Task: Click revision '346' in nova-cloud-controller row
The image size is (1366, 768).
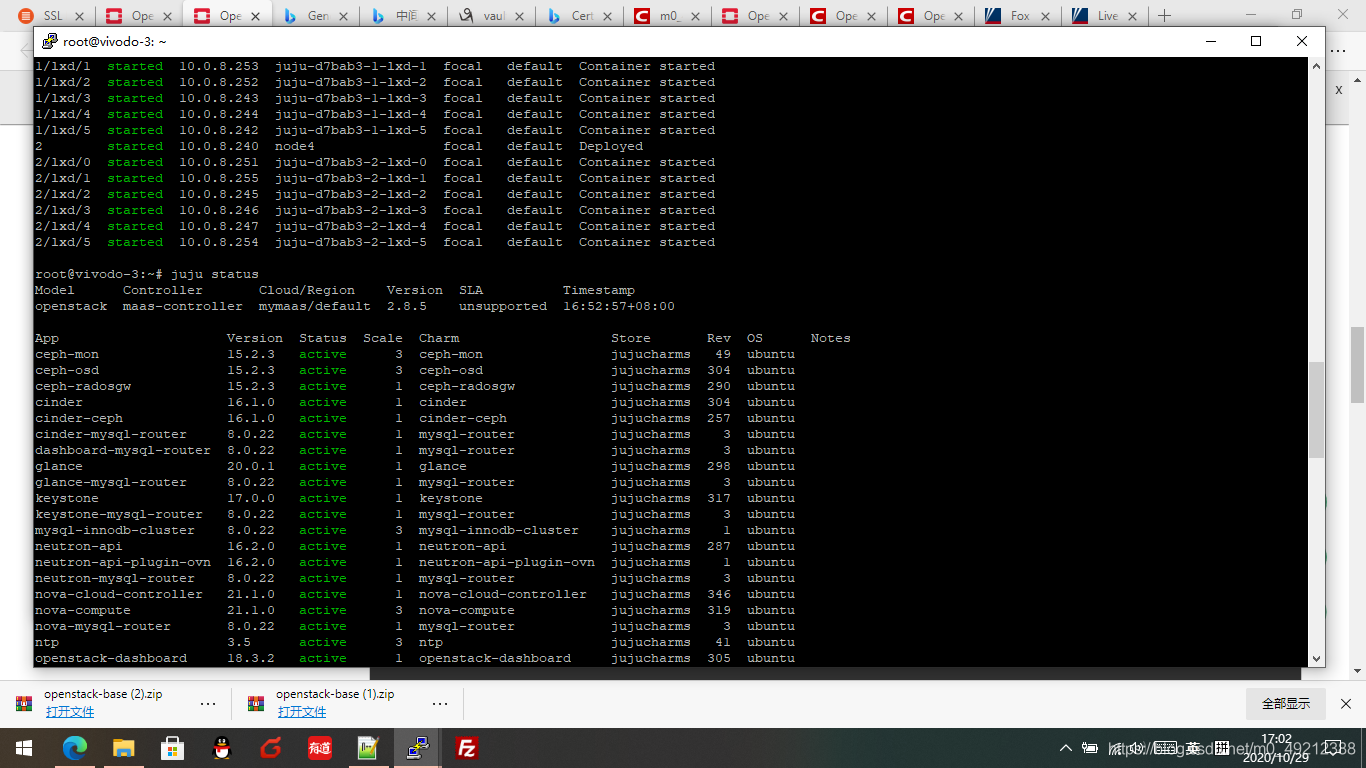Action: (719, 594)
